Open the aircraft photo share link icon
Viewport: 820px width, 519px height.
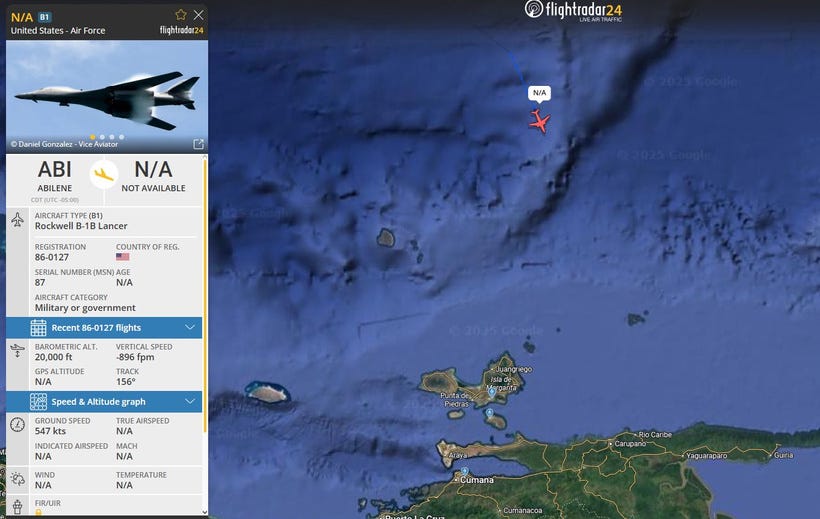pos(198,144)
